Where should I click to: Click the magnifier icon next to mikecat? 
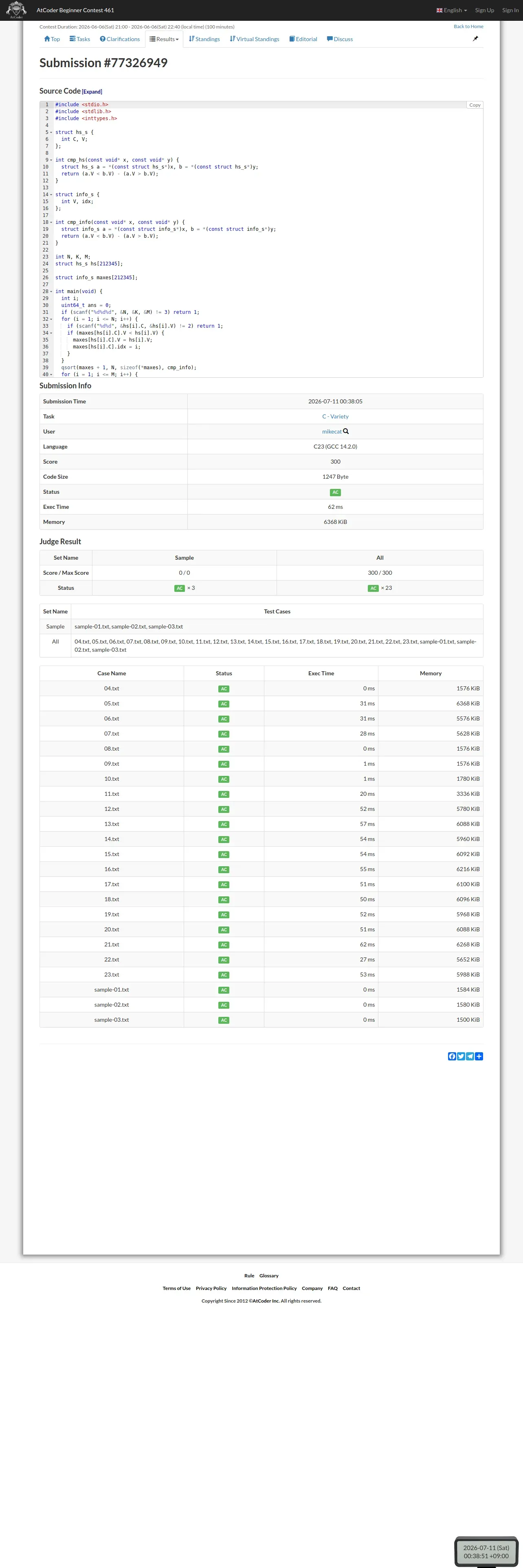pyautogui.click(x=346, y=431)
